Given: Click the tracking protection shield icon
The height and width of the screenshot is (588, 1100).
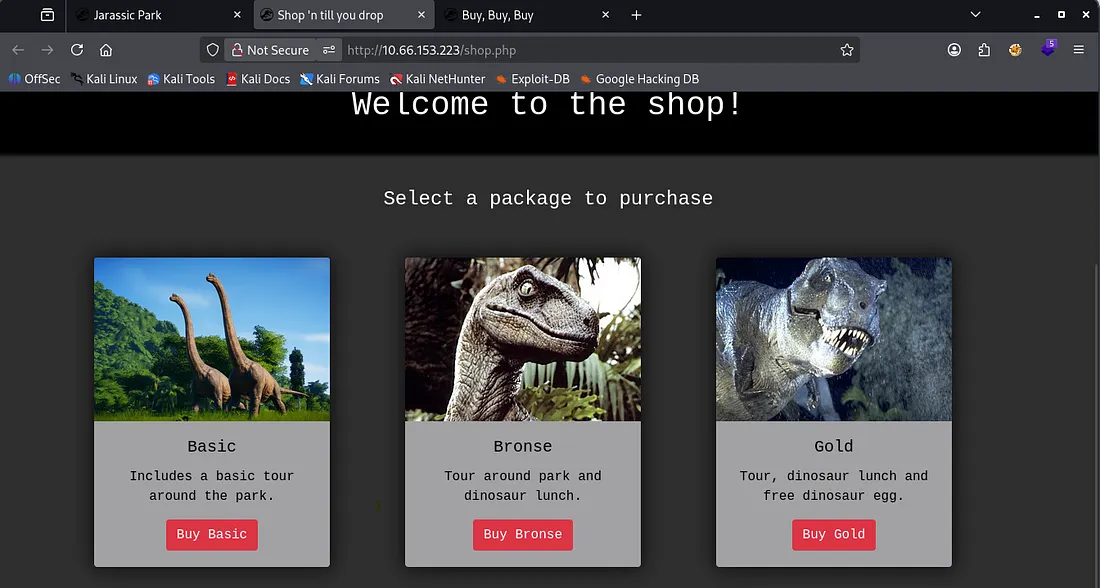Looking at the screenshot, I should click(x=212, y=50).
